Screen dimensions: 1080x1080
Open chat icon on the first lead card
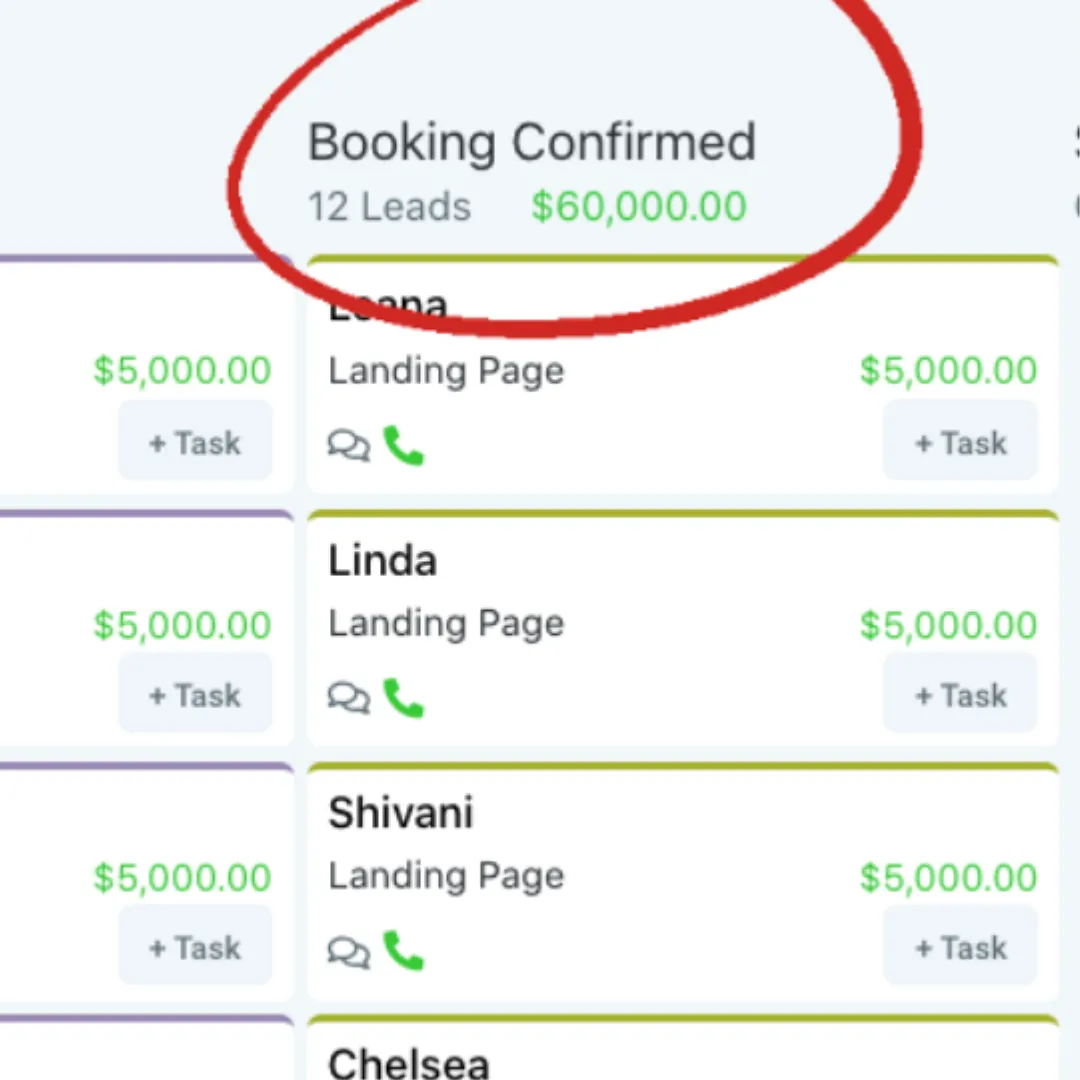tap(349, 446)
